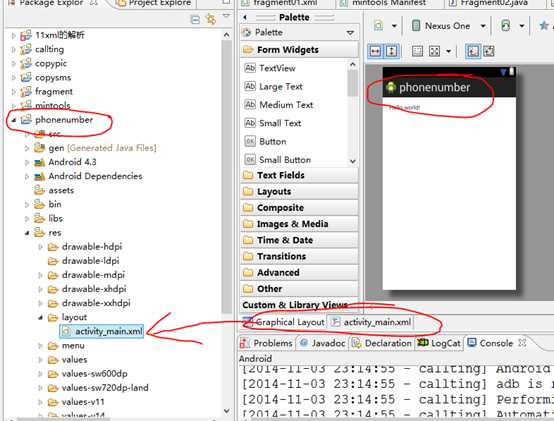Collapse the res folder
Screen dimensions: 554x421
point(27,233)
